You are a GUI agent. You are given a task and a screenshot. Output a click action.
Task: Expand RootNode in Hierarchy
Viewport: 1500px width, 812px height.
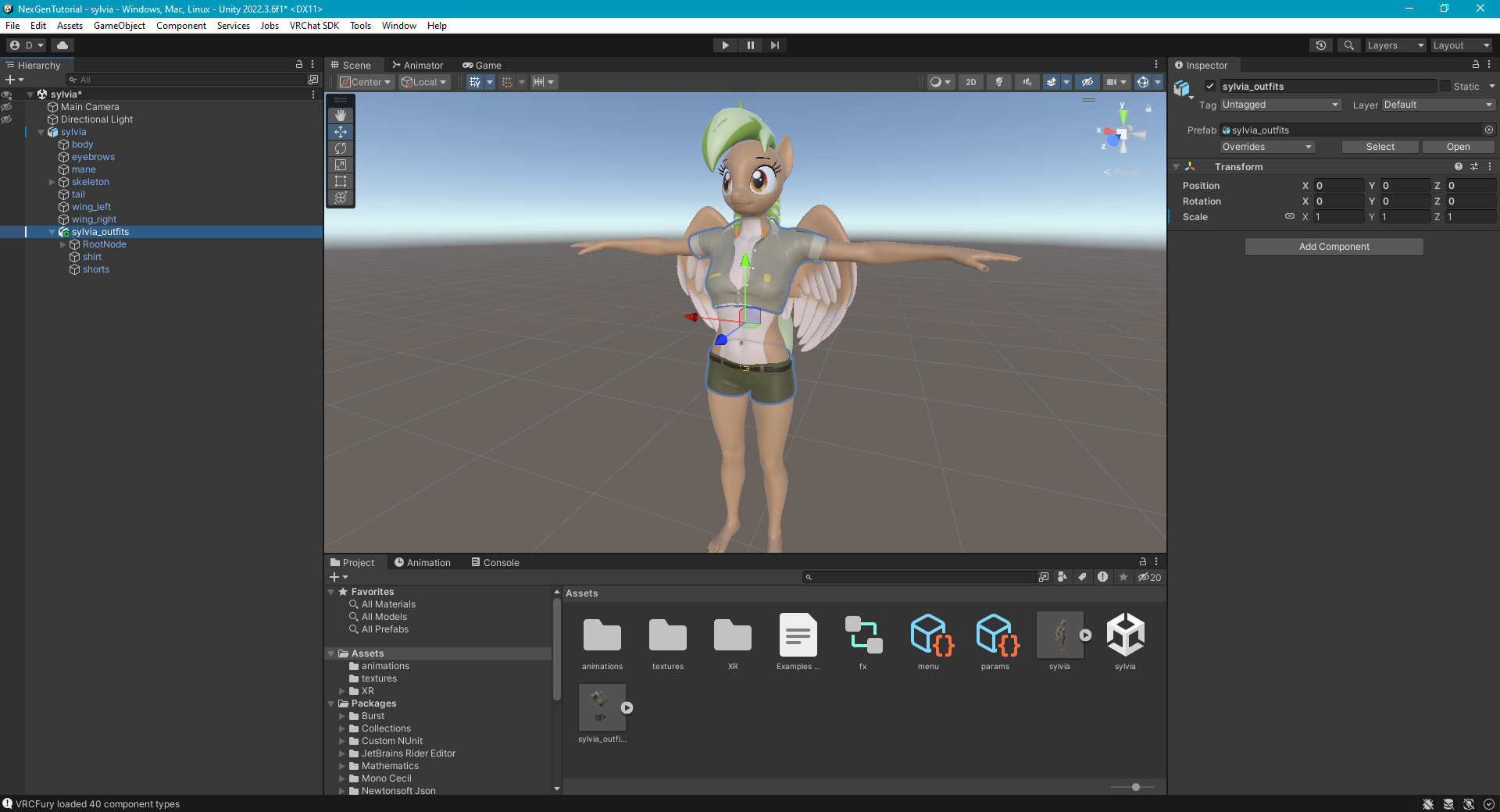click(x=63, y=244)
